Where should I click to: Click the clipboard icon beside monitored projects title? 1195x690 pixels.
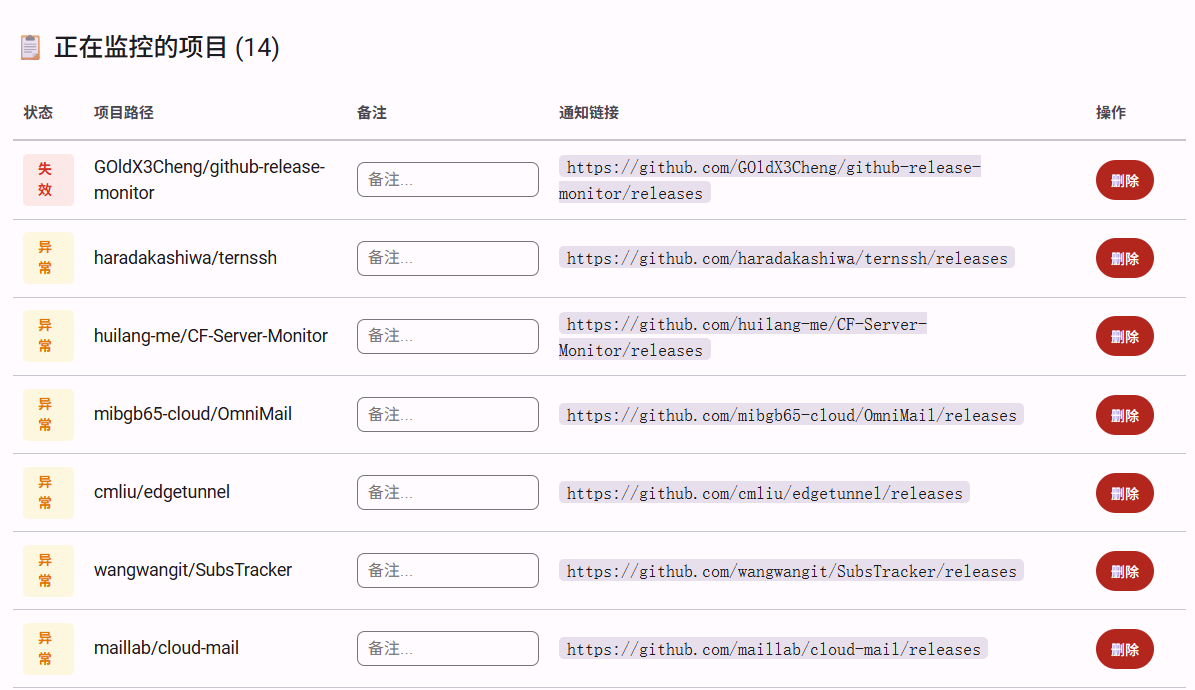[x=30, y=47]
